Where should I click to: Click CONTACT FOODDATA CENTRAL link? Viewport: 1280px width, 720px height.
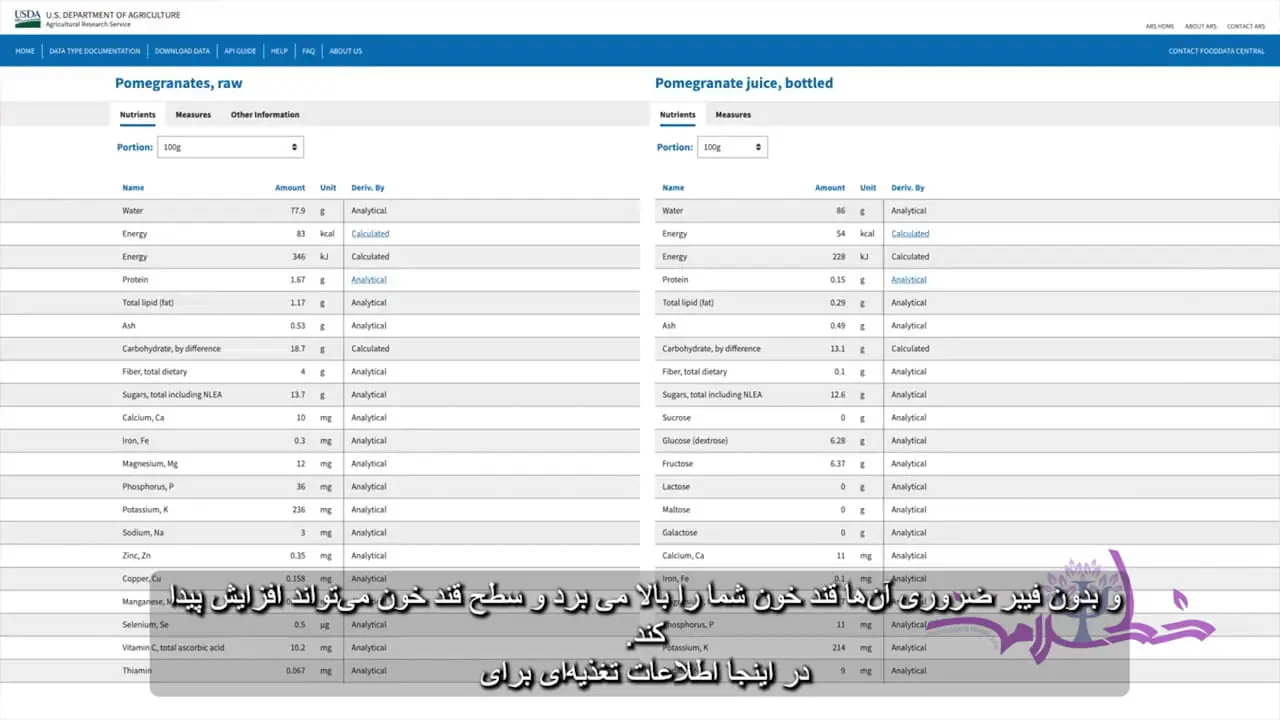[1216, 51]
